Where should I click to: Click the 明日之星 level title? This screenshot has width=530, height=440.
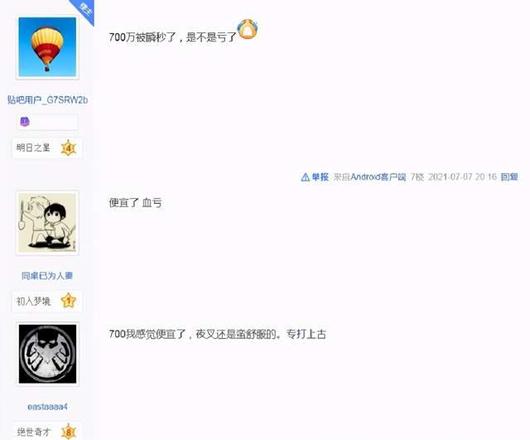point(33,148)
